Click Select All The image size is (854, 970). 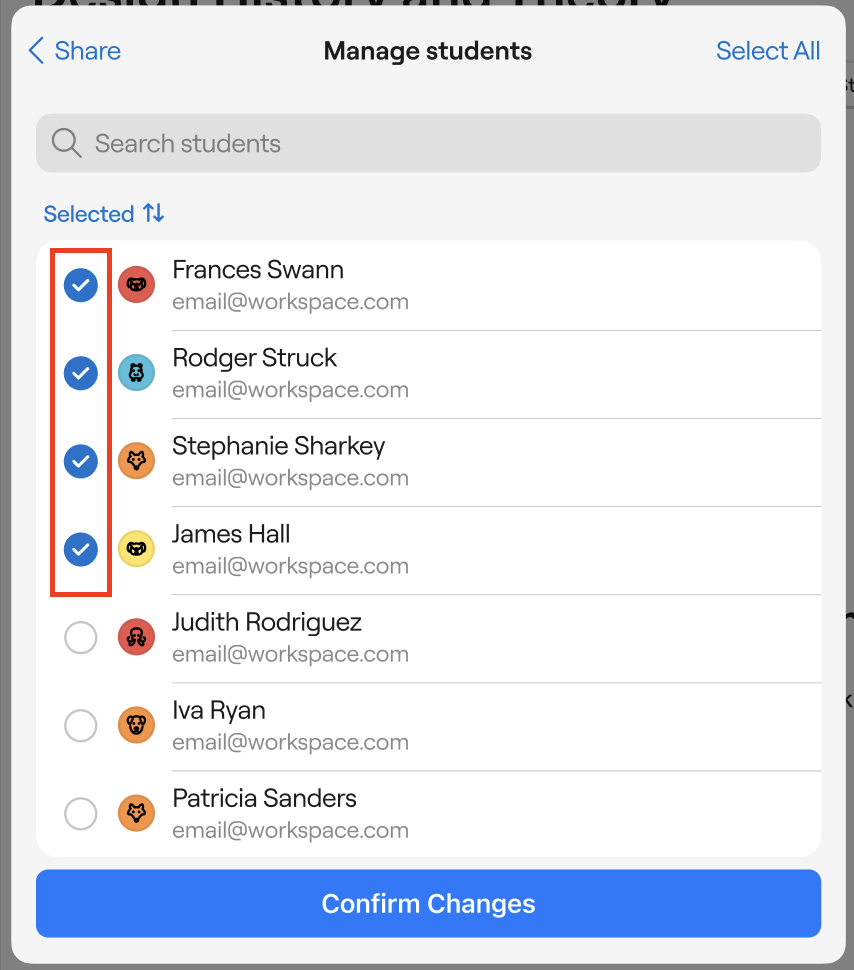point(768,51)
